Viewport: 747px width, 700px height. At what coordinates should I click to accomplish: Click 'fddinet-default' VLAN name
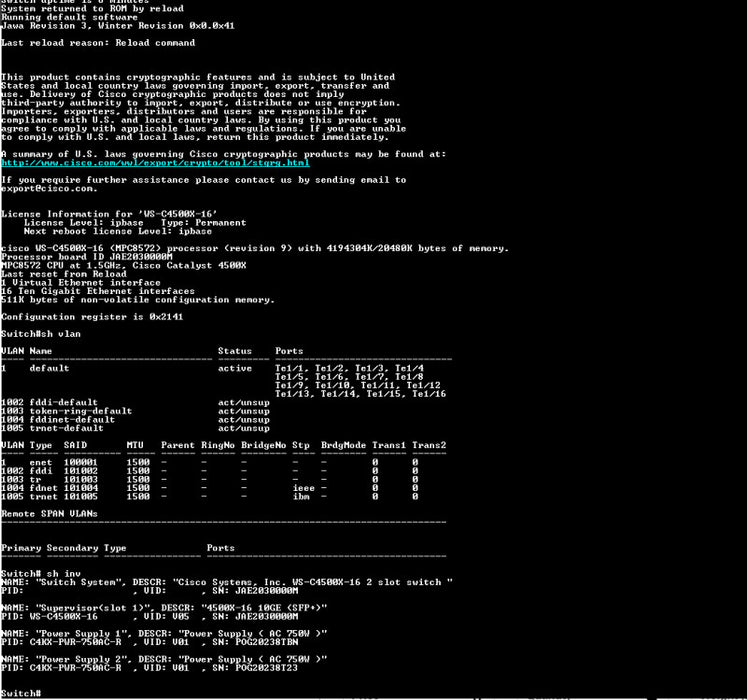pos(72,420)
